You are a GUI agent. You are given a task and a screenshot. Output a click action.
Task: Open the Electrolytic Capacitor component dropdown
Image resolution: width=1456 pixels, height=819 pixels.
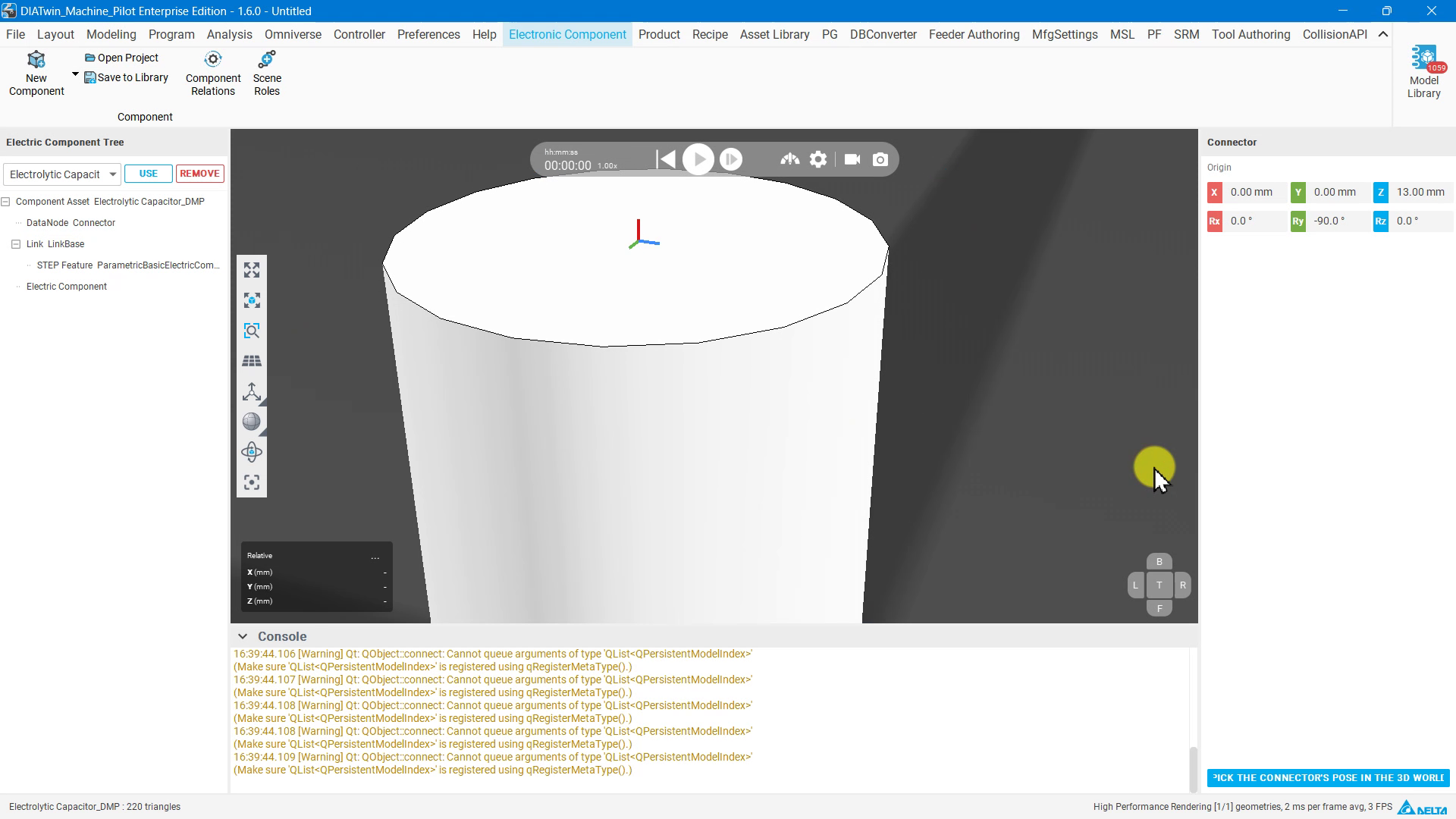tap(62, 174)
